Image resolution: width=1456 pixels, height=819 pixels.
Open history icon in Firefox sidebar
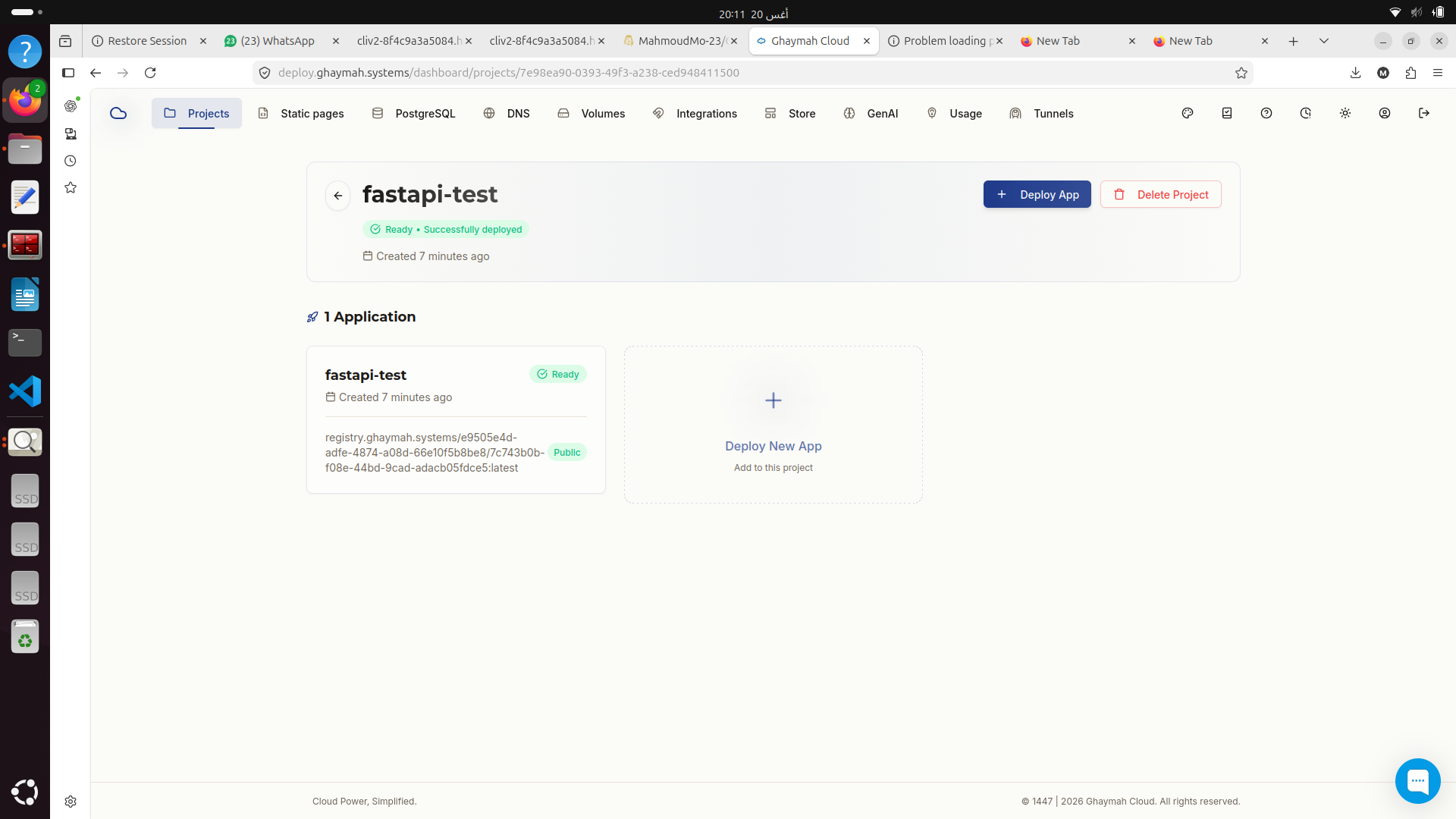click(71, 161)
